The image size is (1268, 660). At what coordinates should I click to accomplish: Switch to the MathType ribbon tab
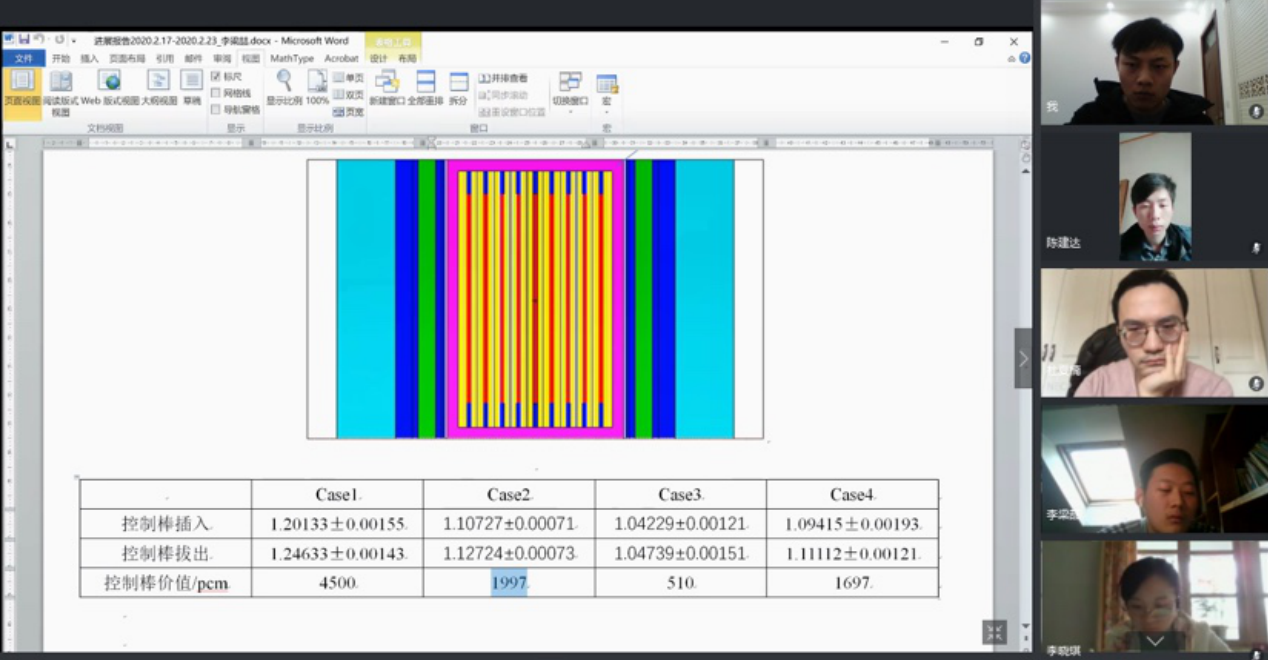tap(292, 58)
